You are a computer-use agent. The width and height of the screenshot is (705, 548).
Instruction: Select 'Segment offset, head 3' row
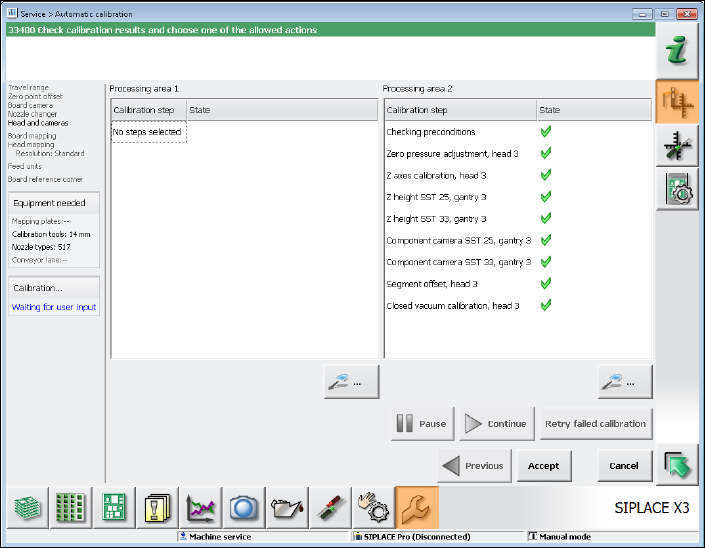pos(518,284)
